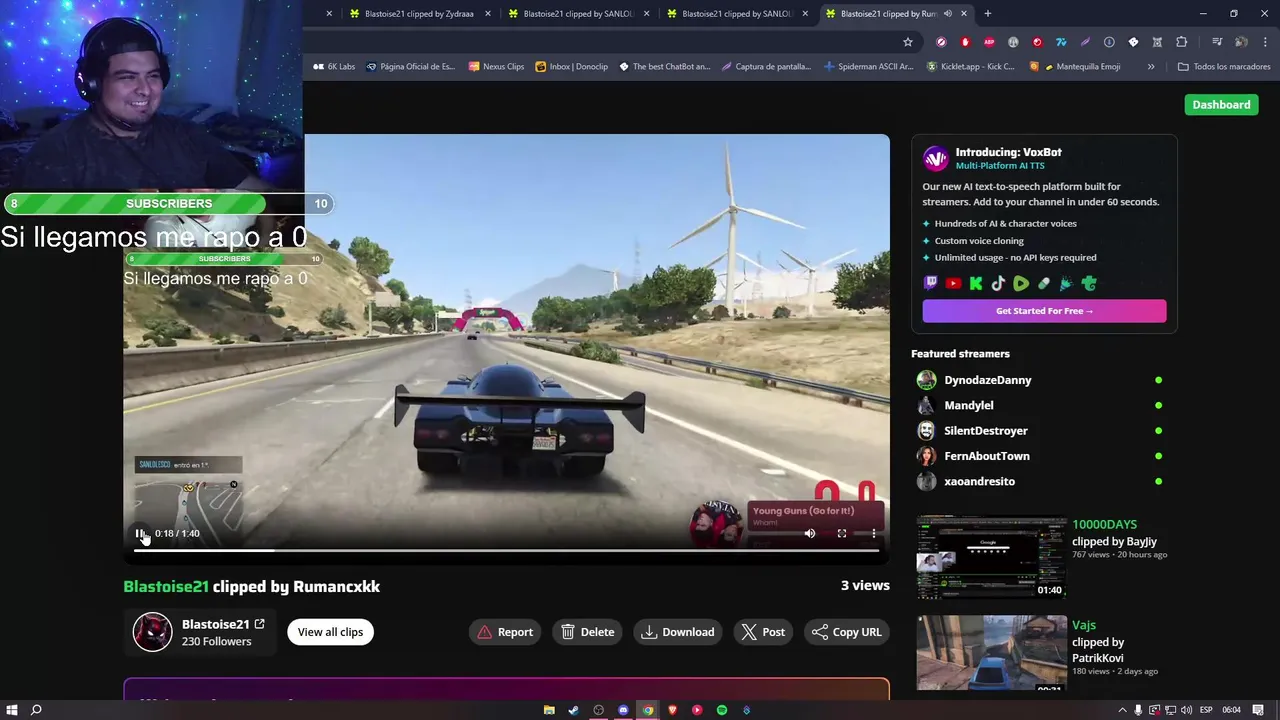Click the TikTok icon in VoxBot ad
This screenshot has width=1280, height=720.
pos(998,284)
